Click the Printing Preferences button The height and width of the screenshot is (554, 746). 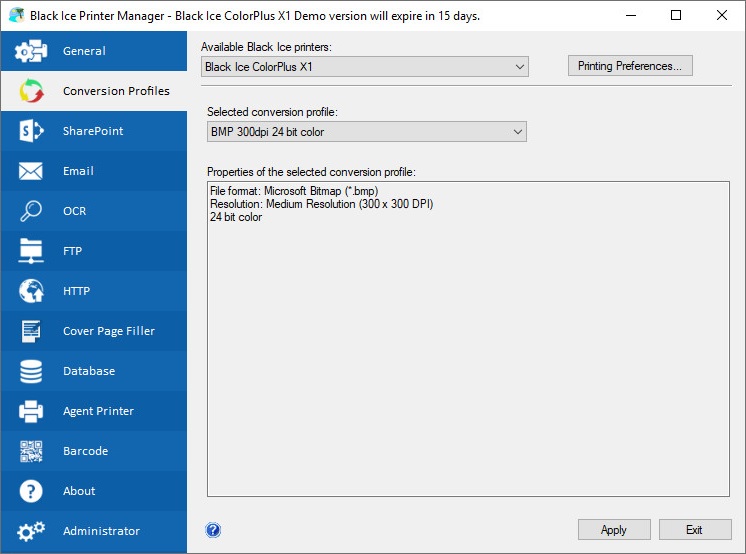tap(630, 66)
